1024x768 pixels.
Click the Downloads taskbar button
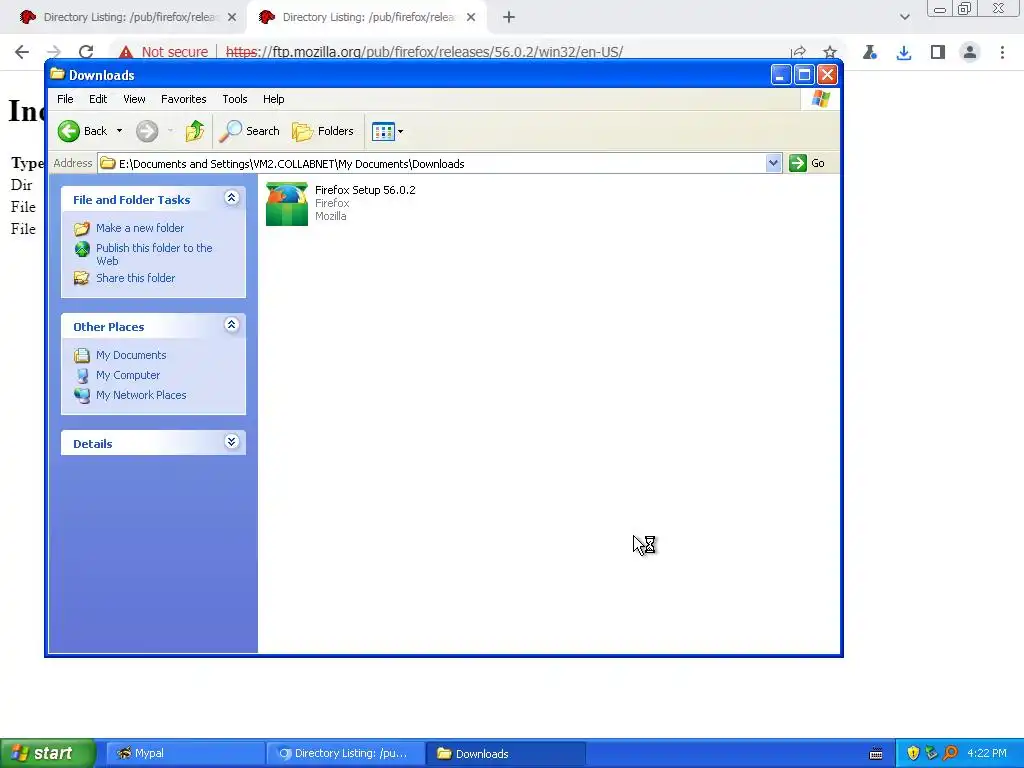tap(505, 754)
